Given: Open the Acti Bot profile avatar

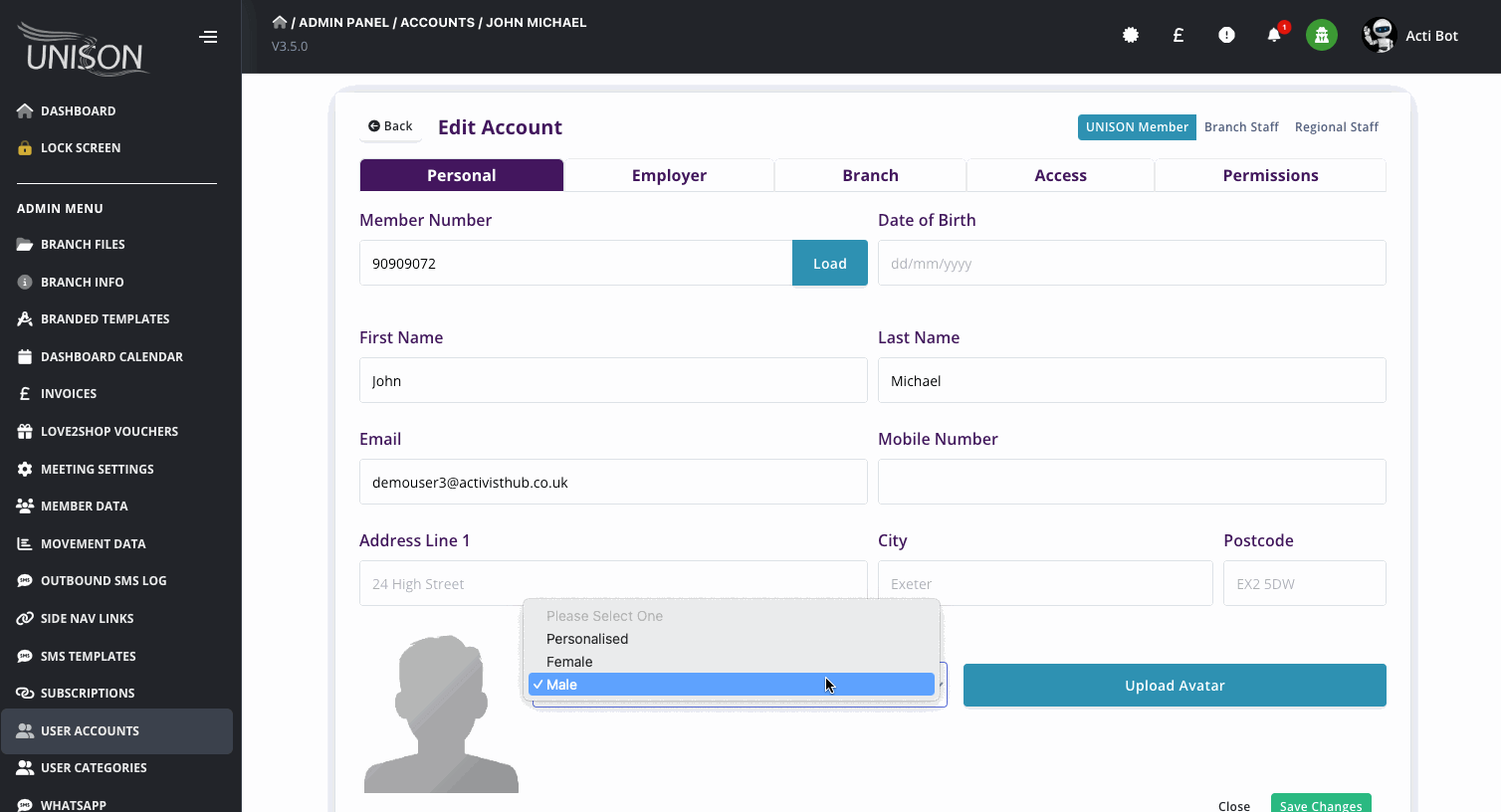Looking at the screenshot, I should pos(1380,35).
